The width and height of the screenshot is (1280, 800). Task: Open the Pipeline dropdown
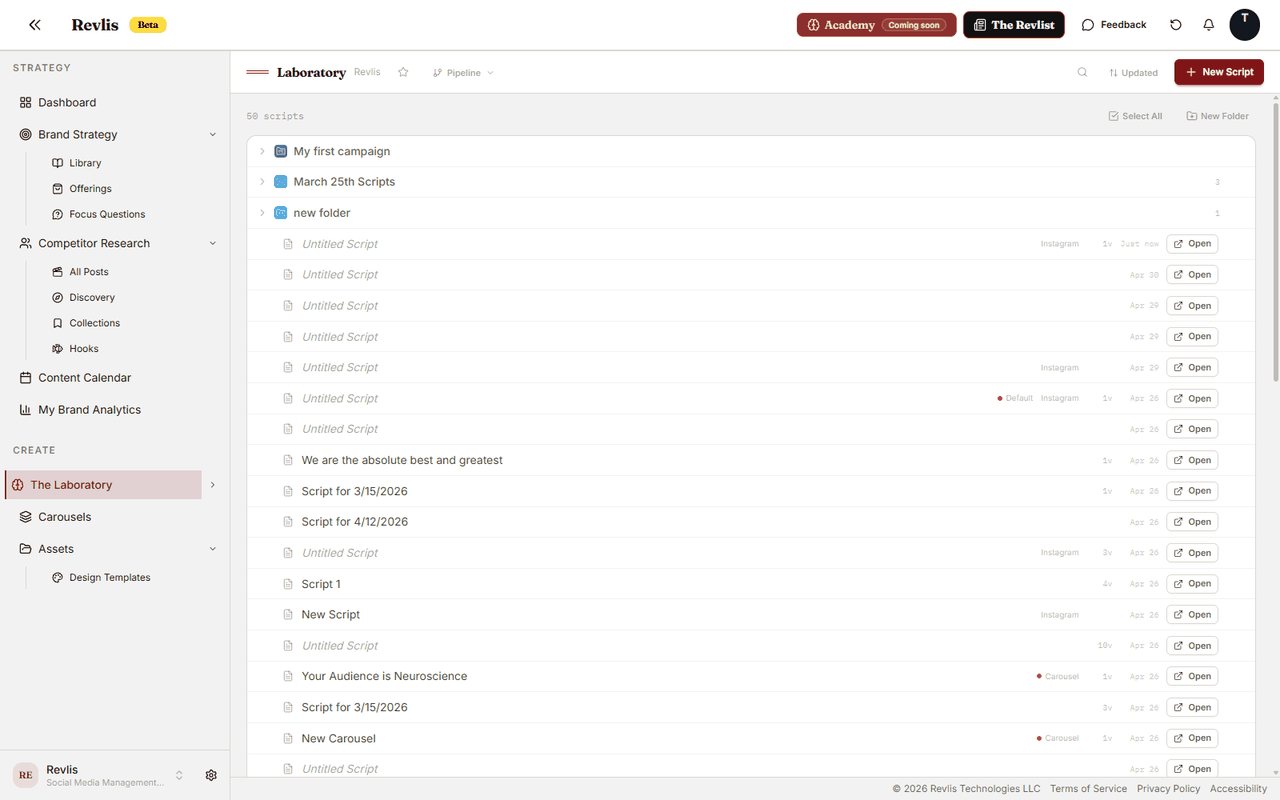(463, 73)
